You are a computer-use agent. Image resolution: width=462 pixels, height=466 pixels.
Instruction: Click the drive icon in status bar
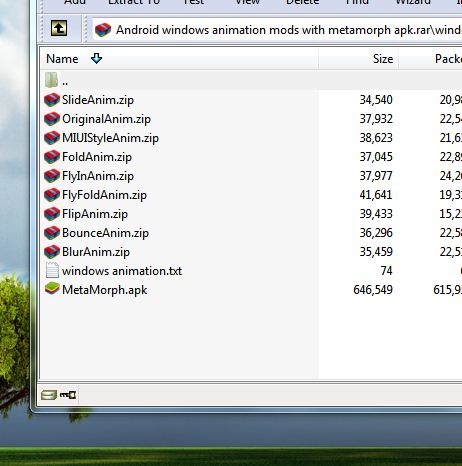[49, 395]
